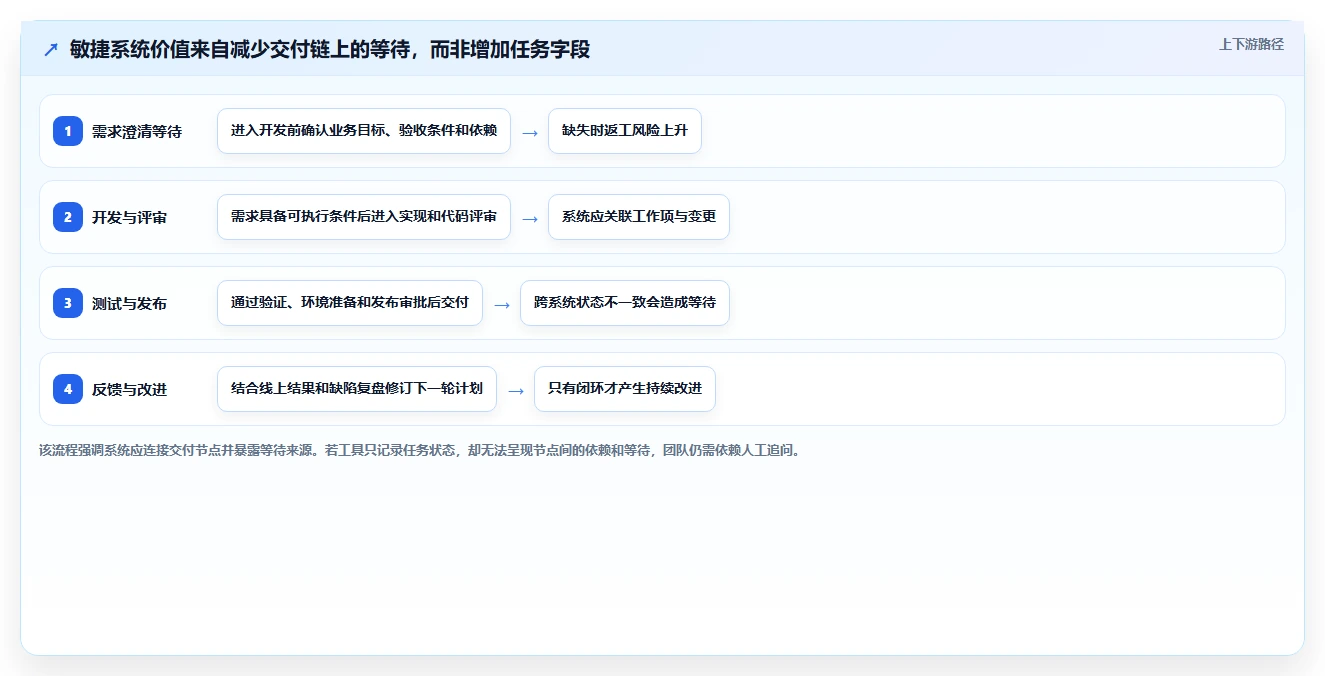Select the 反馈与改进 step label

pos(129,389)
